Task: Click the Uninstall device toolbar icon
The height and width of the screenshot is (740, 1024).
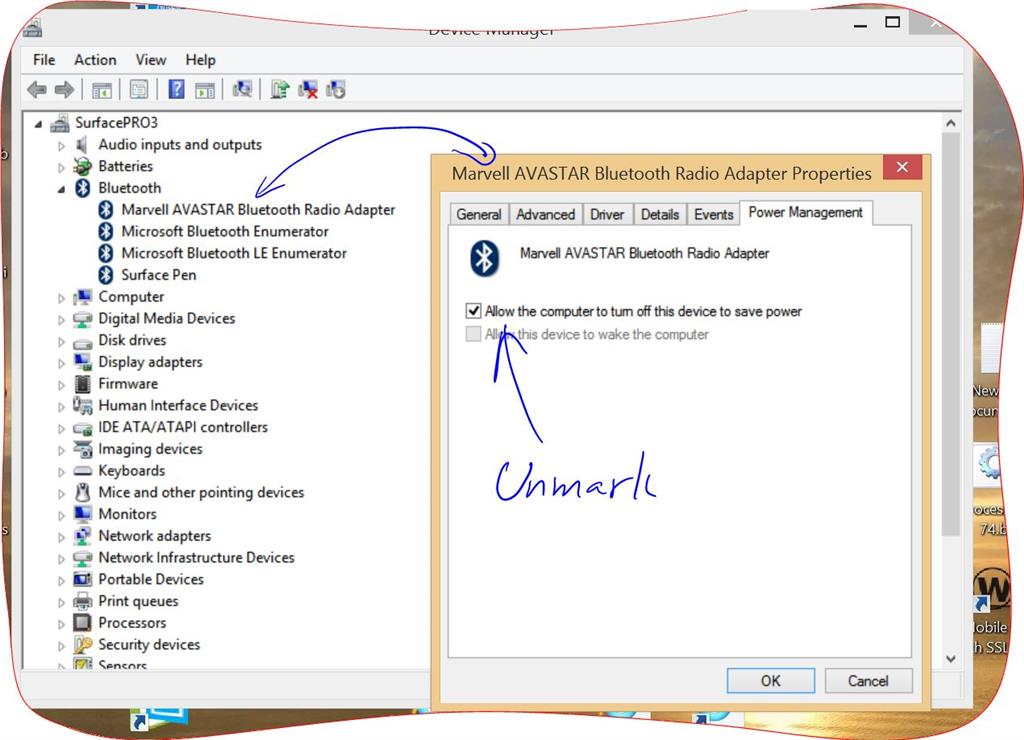Action: [x=308, y=89]
